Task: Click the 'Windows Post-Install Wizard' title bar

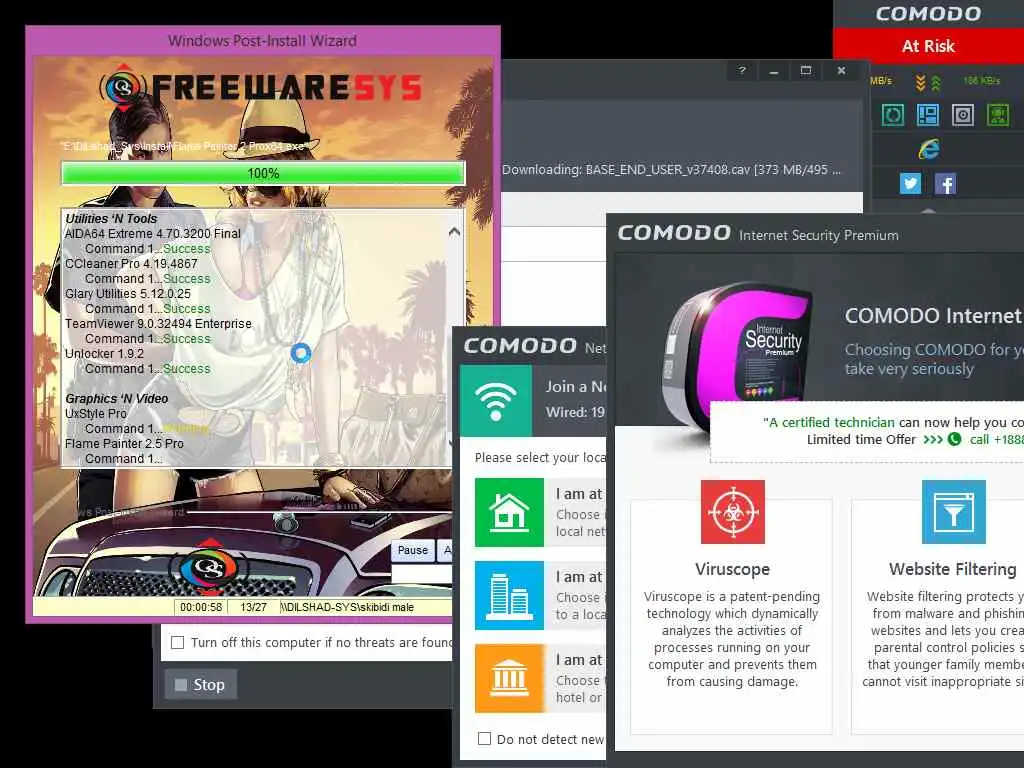Action: click(x=263, y=40)
